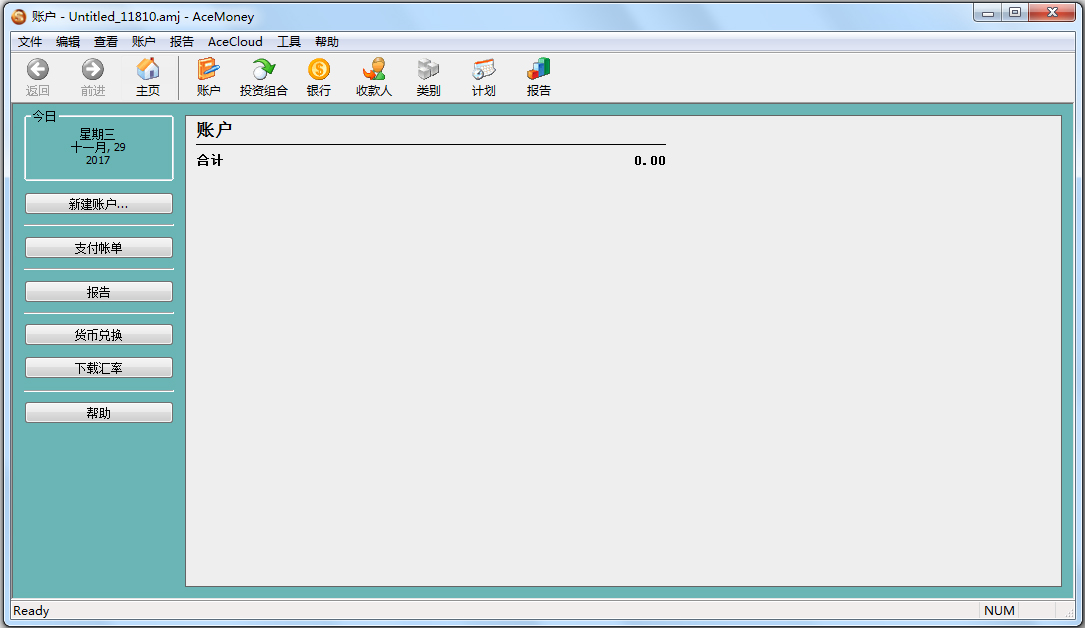Open the 帮助 menu in menu bar
1085x628 pixels.
(x=327, y=41)
